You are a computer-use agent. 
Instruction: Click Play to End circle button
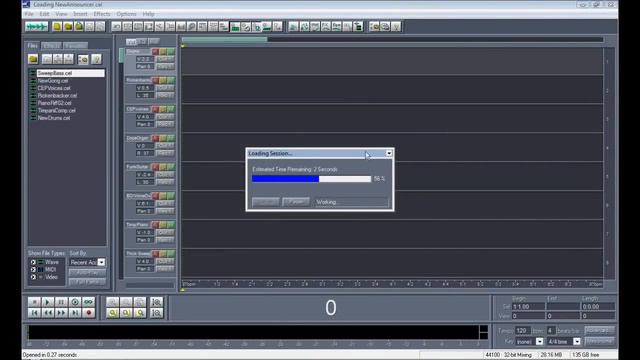(75, 302)
